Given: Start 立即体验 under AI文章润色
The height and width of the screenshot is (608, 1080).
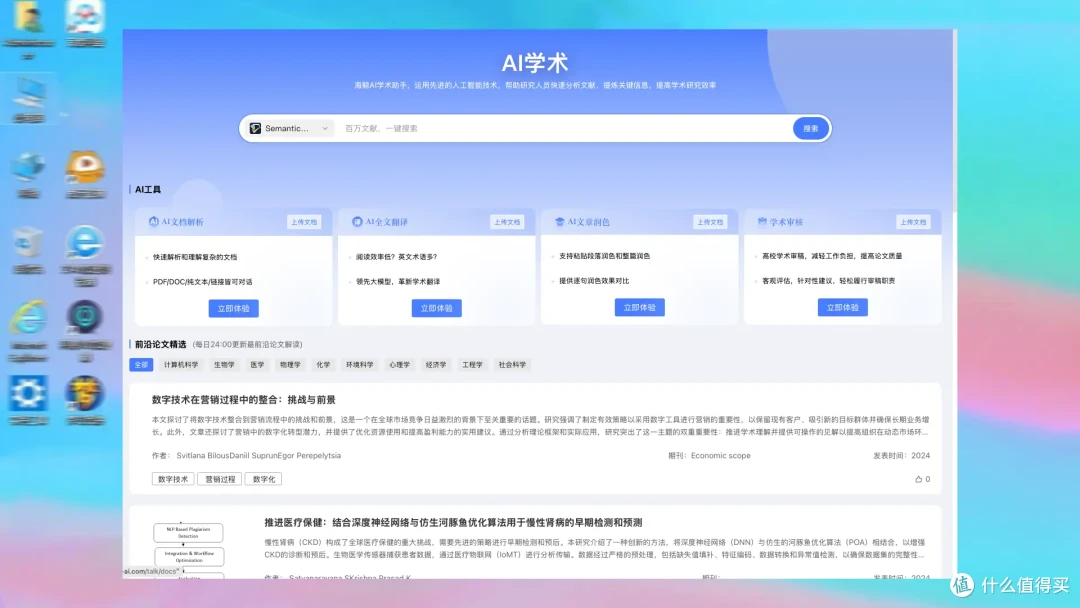Looking at the screenshot, I should pyautogui.click(x=639, y=308).
